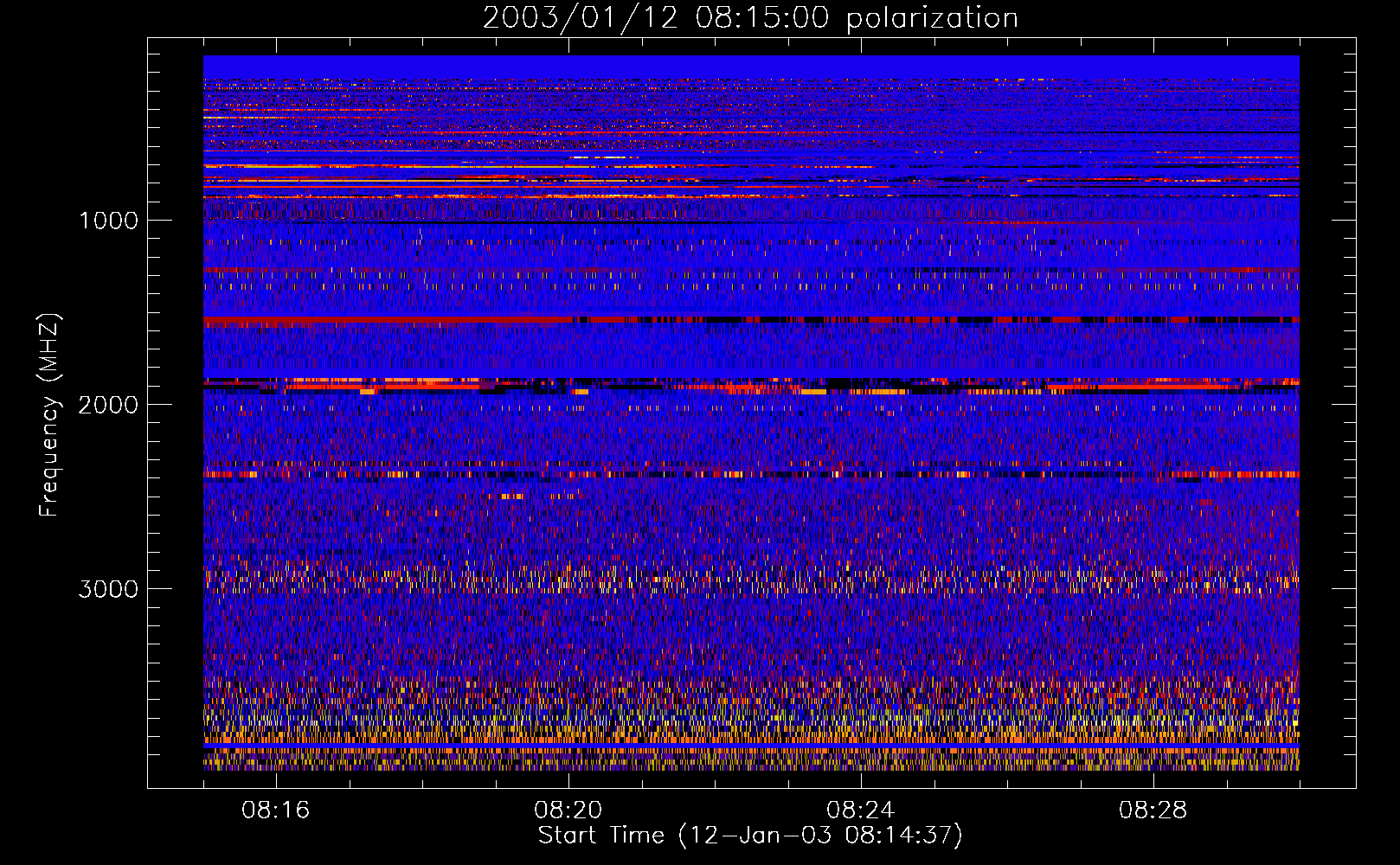Click the 1000 frequency axis label
Image resolution: width=1400 pixels, height=865 pixels.
tap(109, 221)
